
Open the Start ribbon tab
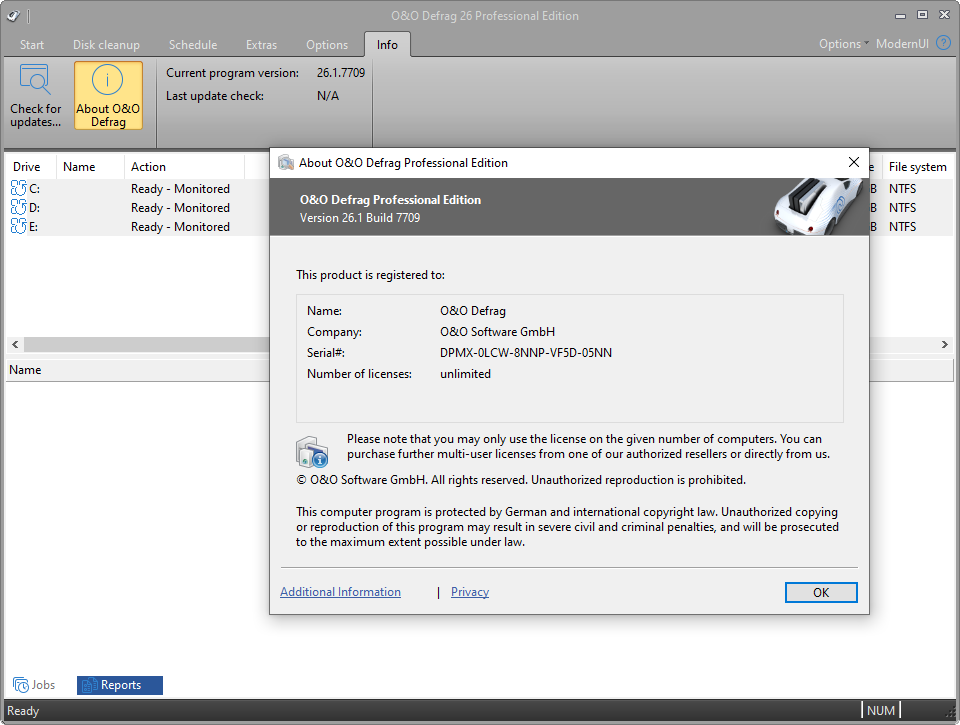tap(32, 45)
